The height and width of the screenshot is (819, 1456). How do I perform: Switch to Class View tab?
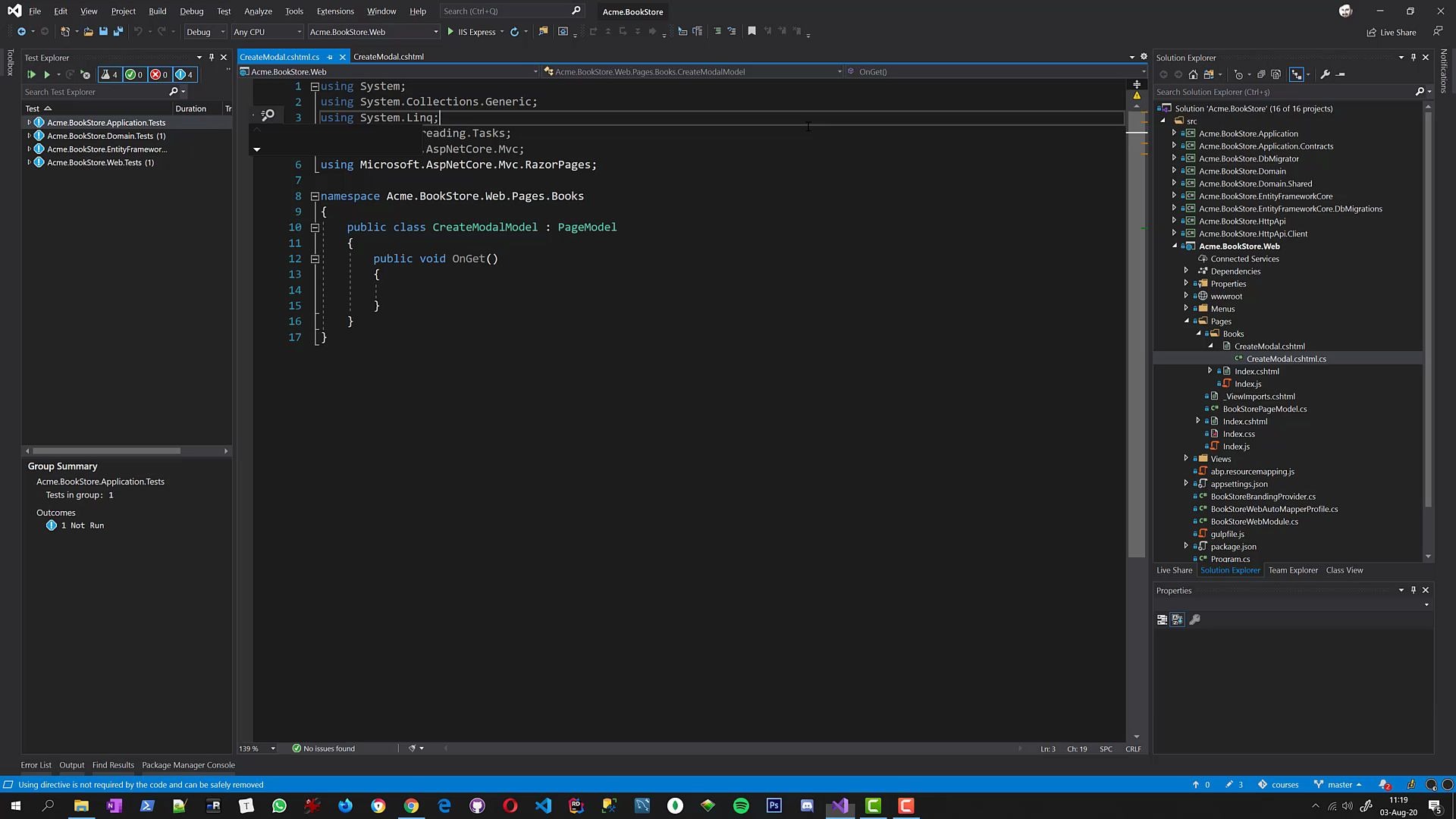click(x=1344, y=570)
